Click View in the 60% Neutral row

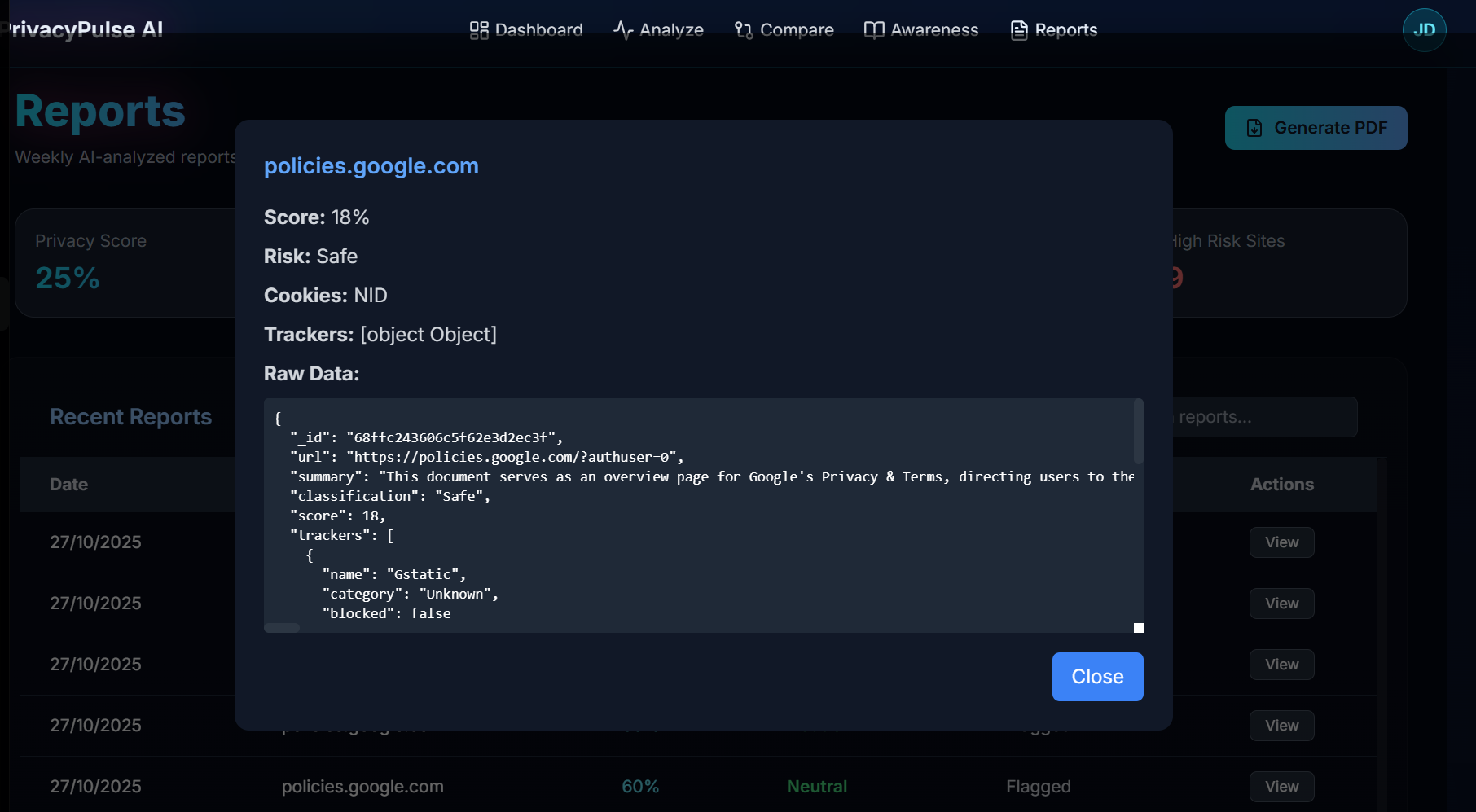(1282, 787)
